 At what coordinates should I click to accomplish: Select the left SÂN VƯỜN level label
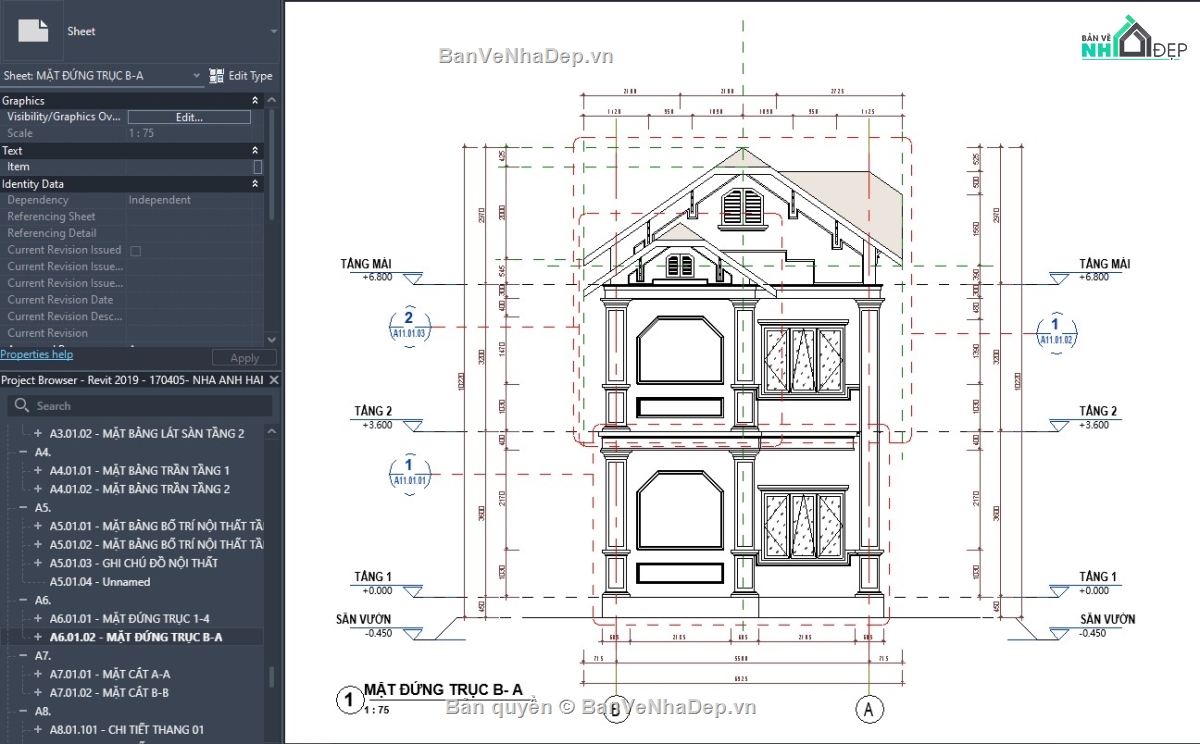click(364, 620)
